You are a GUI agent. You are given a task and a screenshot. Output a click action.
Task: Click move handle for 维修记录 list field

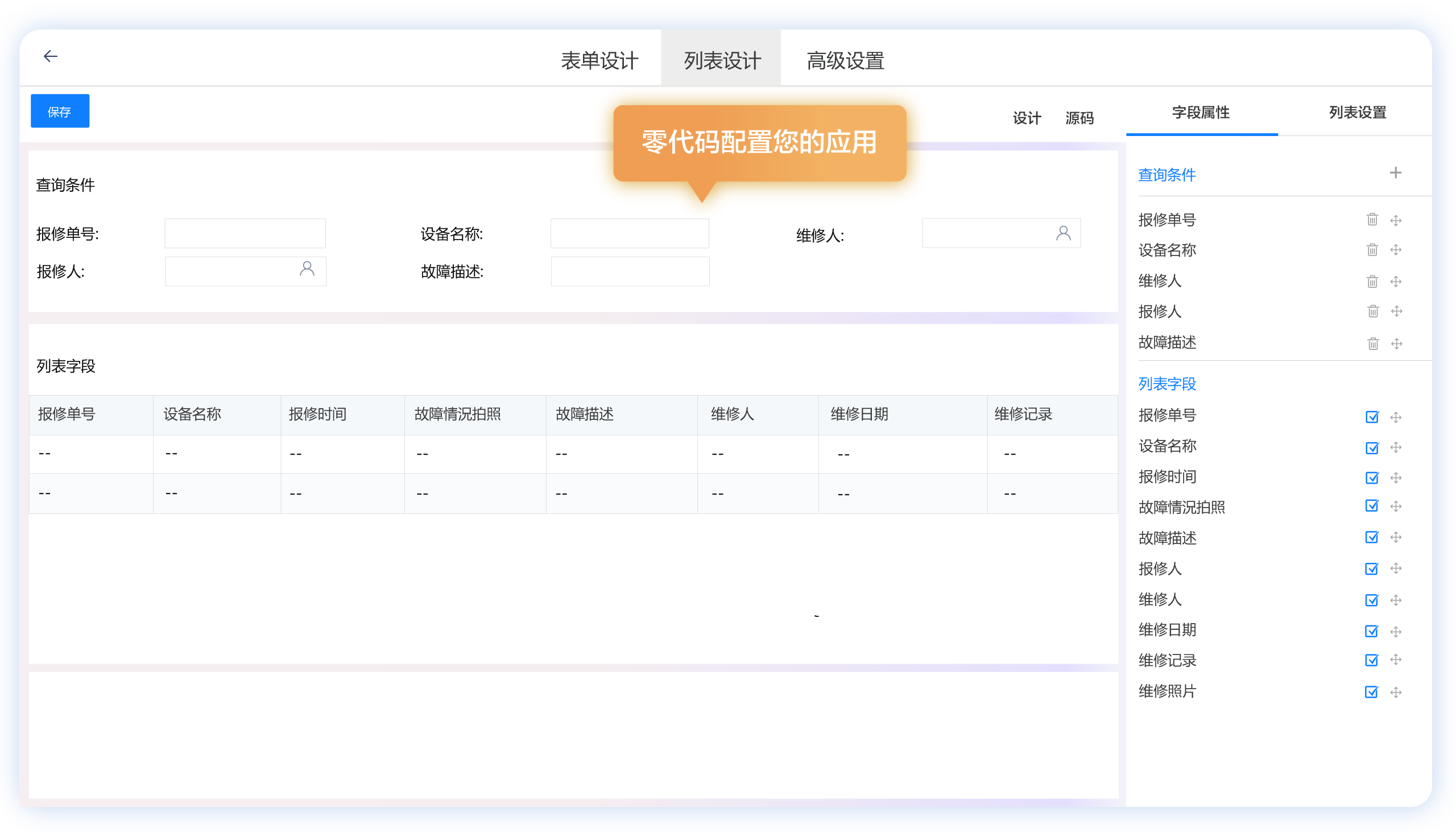(x=1396, y=660)
